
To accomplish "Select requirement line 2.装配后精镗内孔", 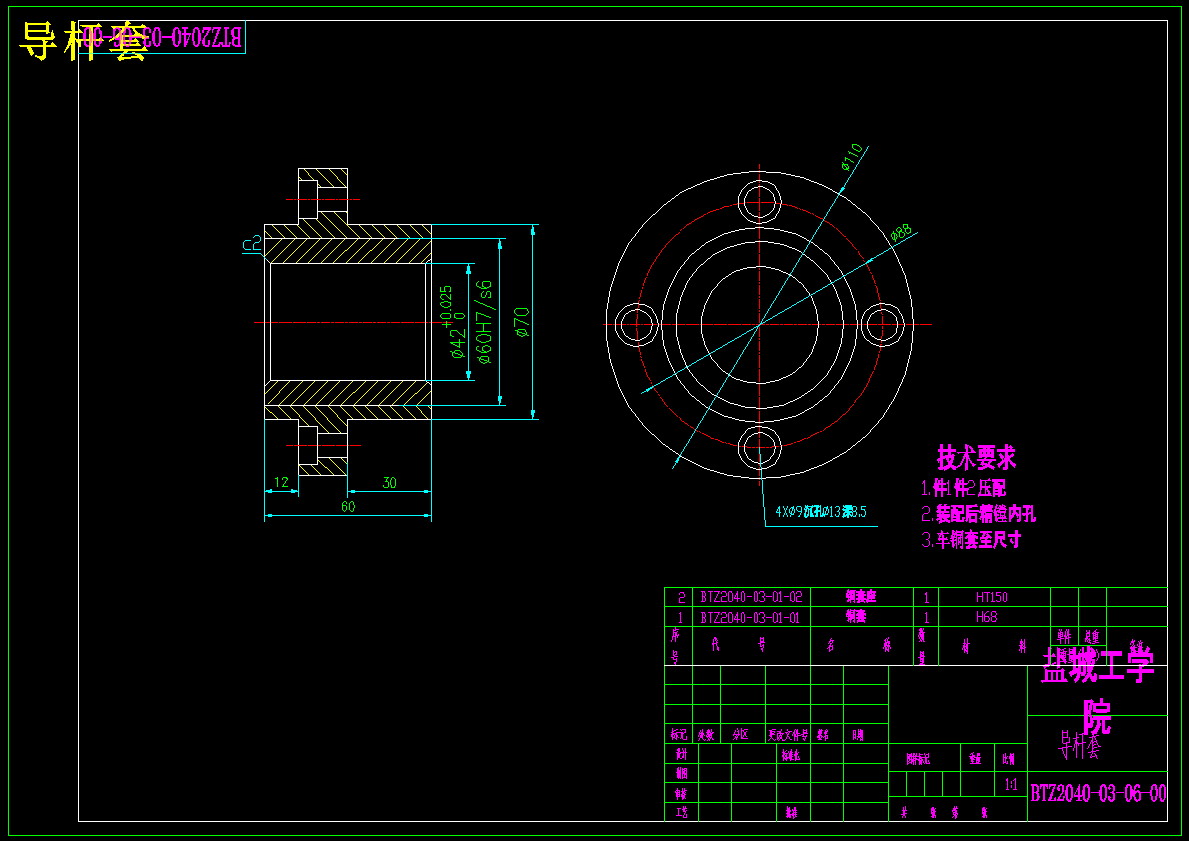I will (978, 514).
